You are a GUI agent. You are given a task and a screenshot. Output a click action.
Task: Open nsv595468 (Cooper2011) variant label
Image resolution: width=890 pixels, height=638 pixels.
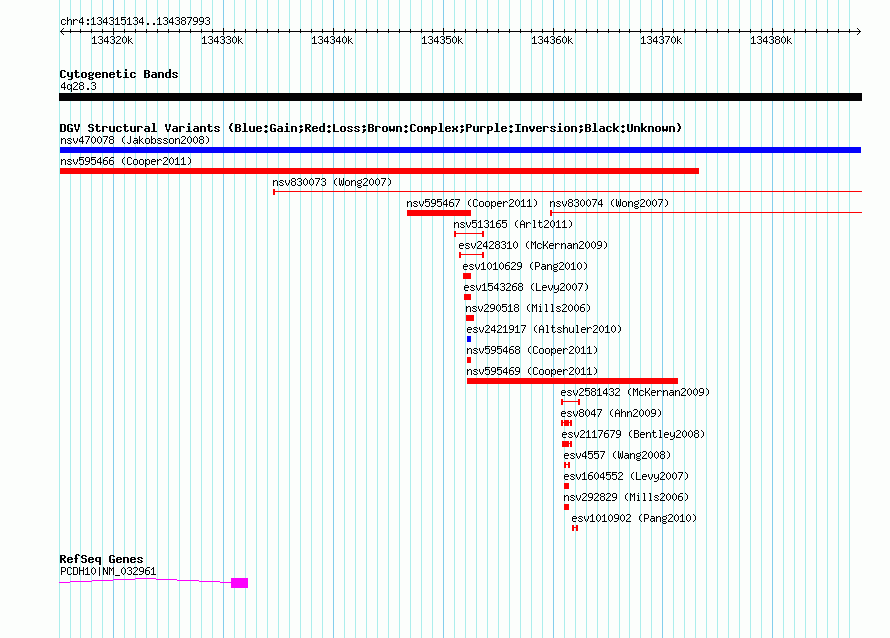pos(532,350)
